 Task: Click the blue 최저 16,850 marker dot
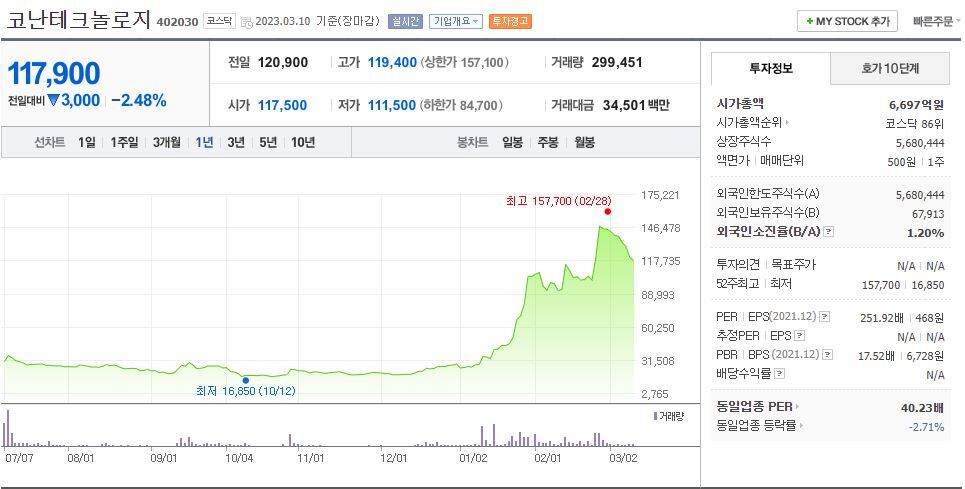pos(246,380)
